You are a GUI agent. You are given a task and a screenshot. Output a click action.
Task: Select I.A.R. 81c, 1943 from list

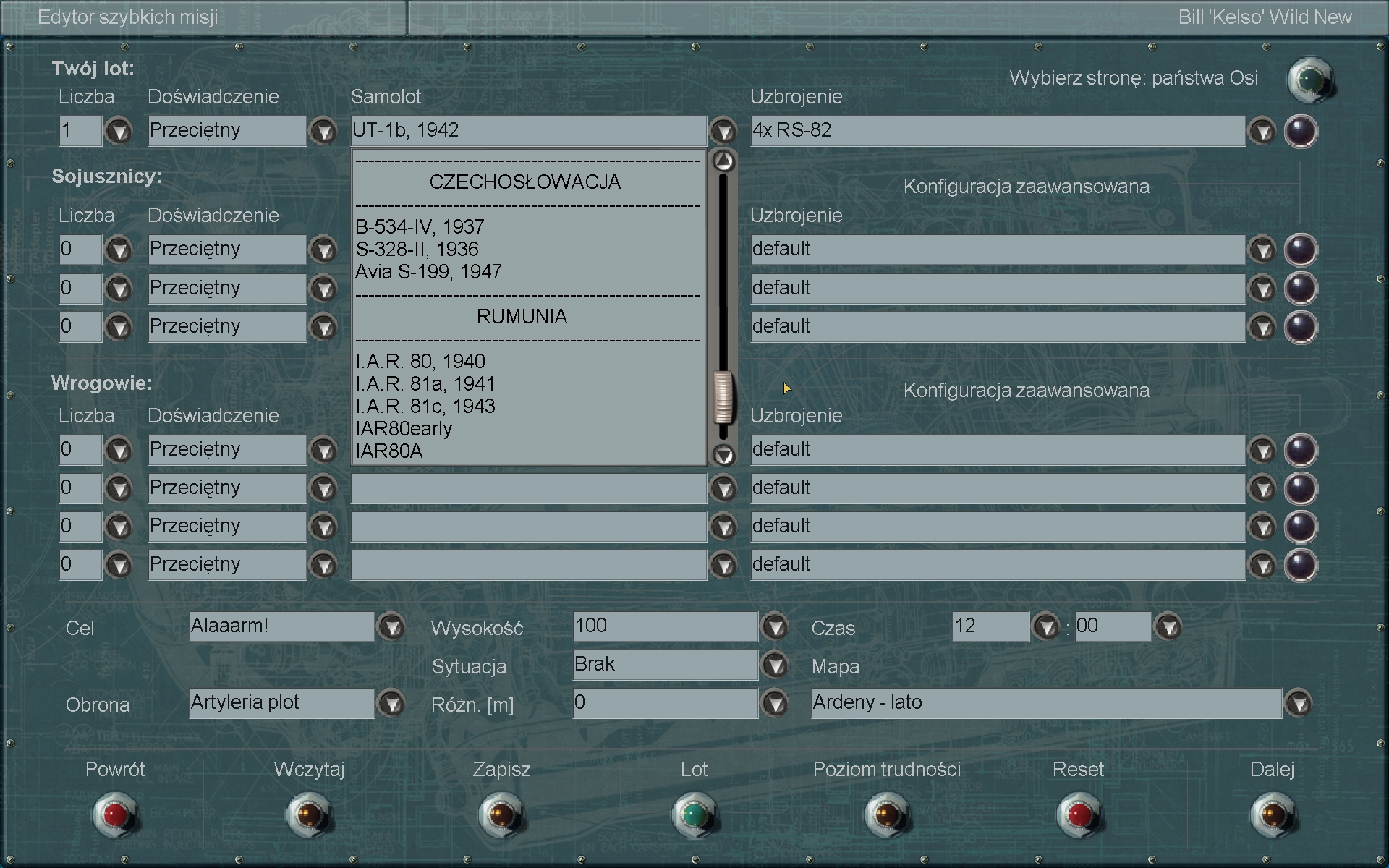click(425, 406)
